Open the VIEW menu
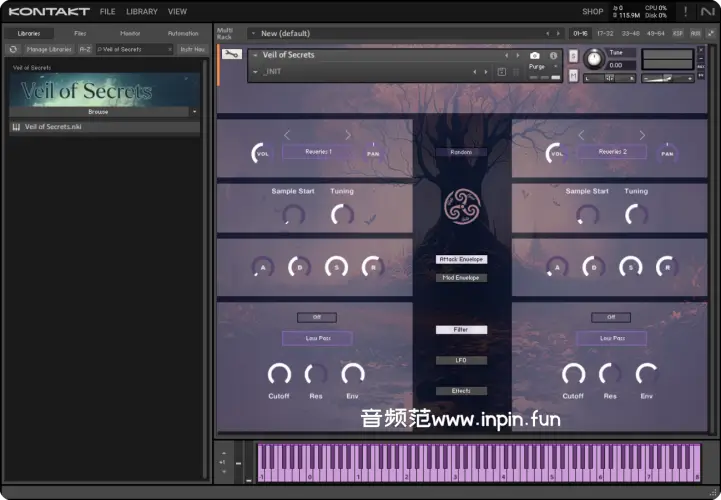 (177, 12)
